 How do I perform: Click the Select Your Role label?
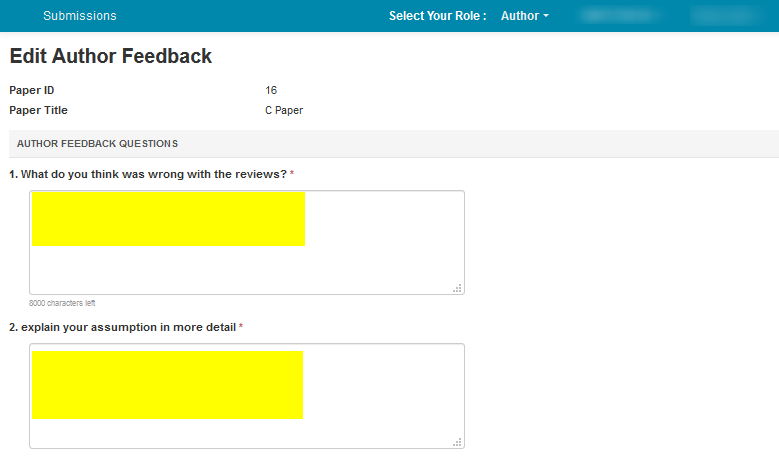tap(437, 16)
